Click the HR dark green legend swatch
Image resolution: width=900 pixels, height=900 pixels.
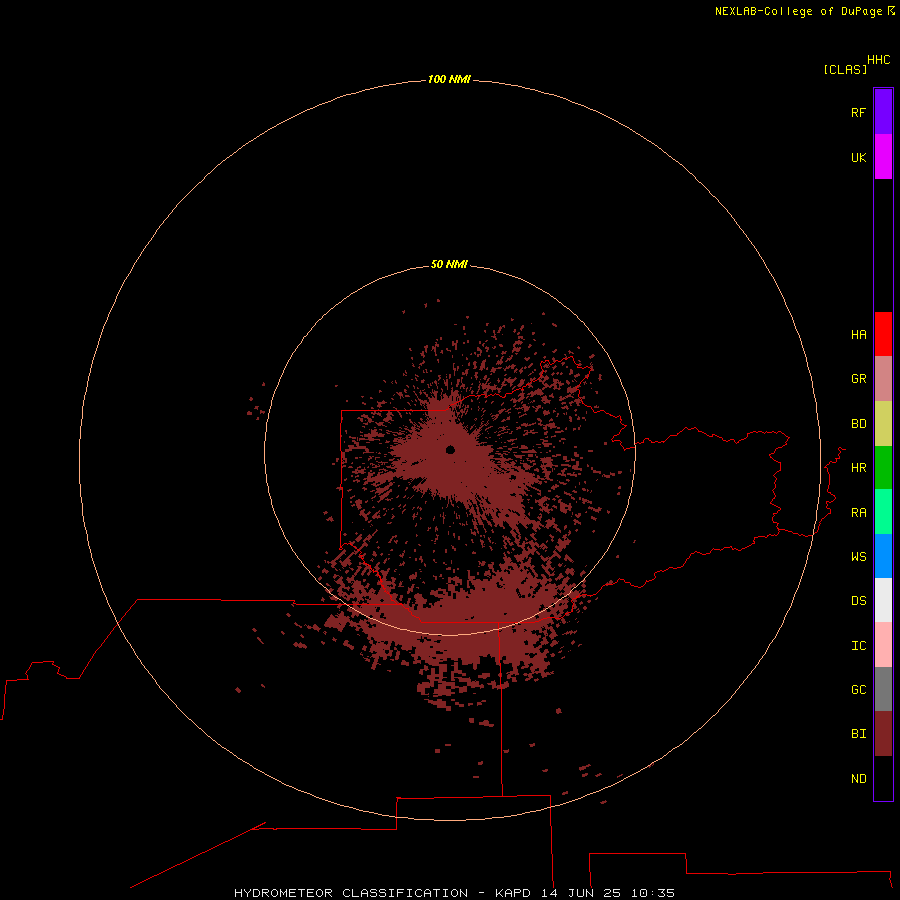click(x=883, y=468)
